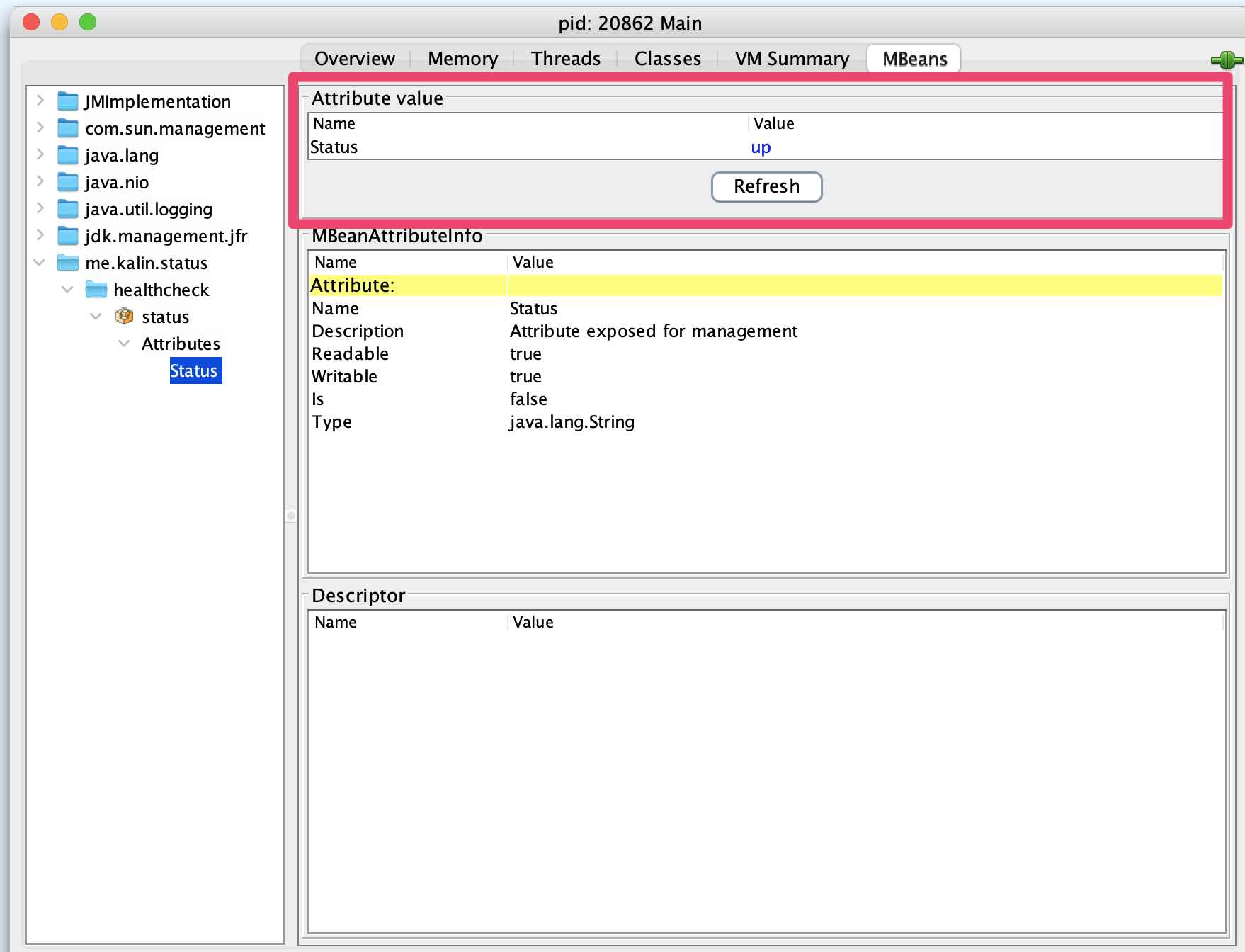Select the JMImplementation folder icon
Screen dimensions: 1245x952
click(68, 101)
